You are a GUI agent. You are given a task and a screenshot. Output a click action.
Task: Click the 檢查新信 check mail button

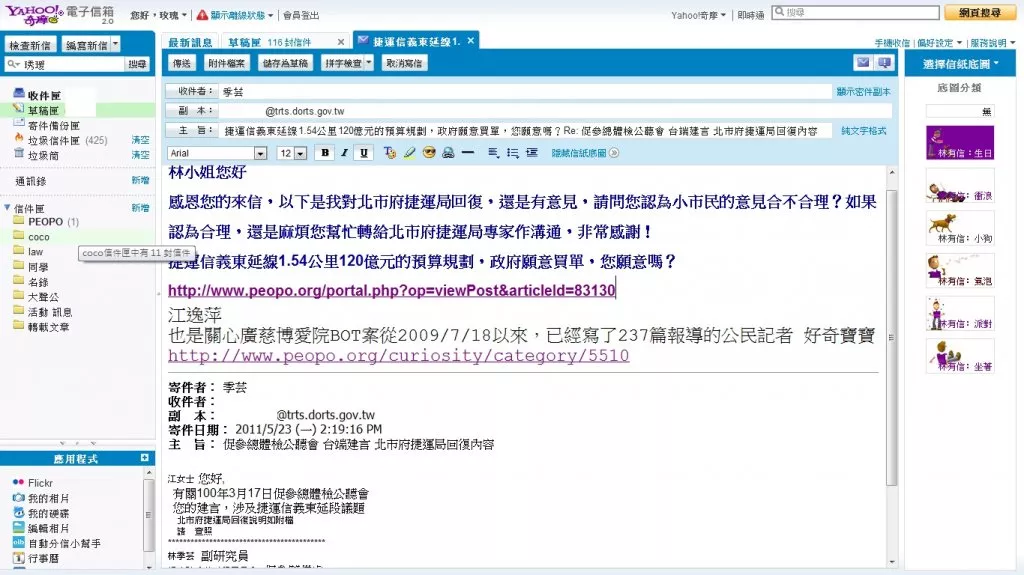point(30,44)
